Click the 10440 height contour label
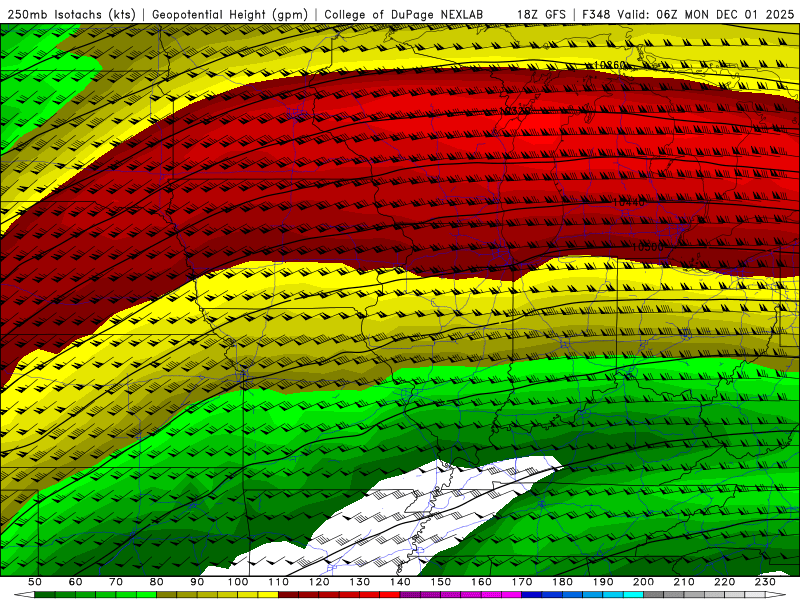This screenshot has width=800, height=600. click(629, 203)
